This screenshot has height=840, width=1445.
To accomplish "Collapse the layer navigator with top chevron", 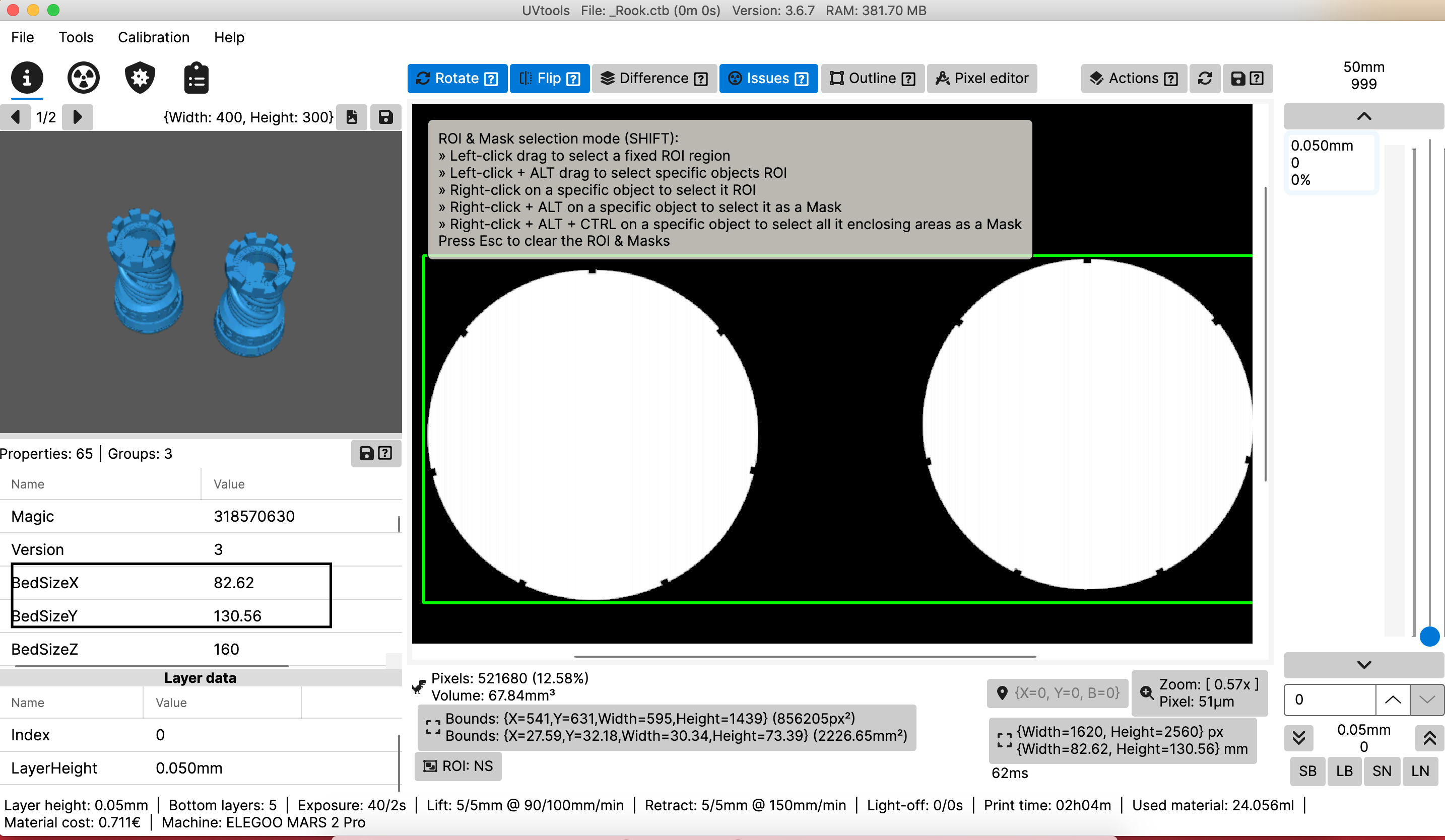I will coord(1364,116).
